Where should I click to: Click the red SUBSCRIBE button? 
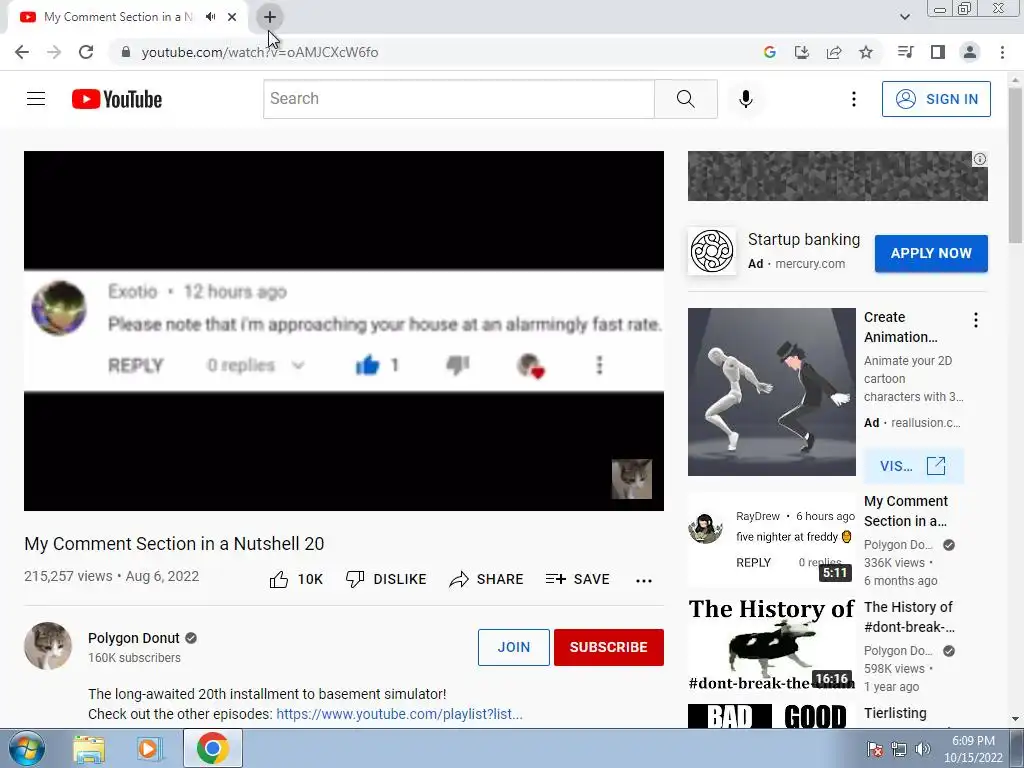coord(609,647)
